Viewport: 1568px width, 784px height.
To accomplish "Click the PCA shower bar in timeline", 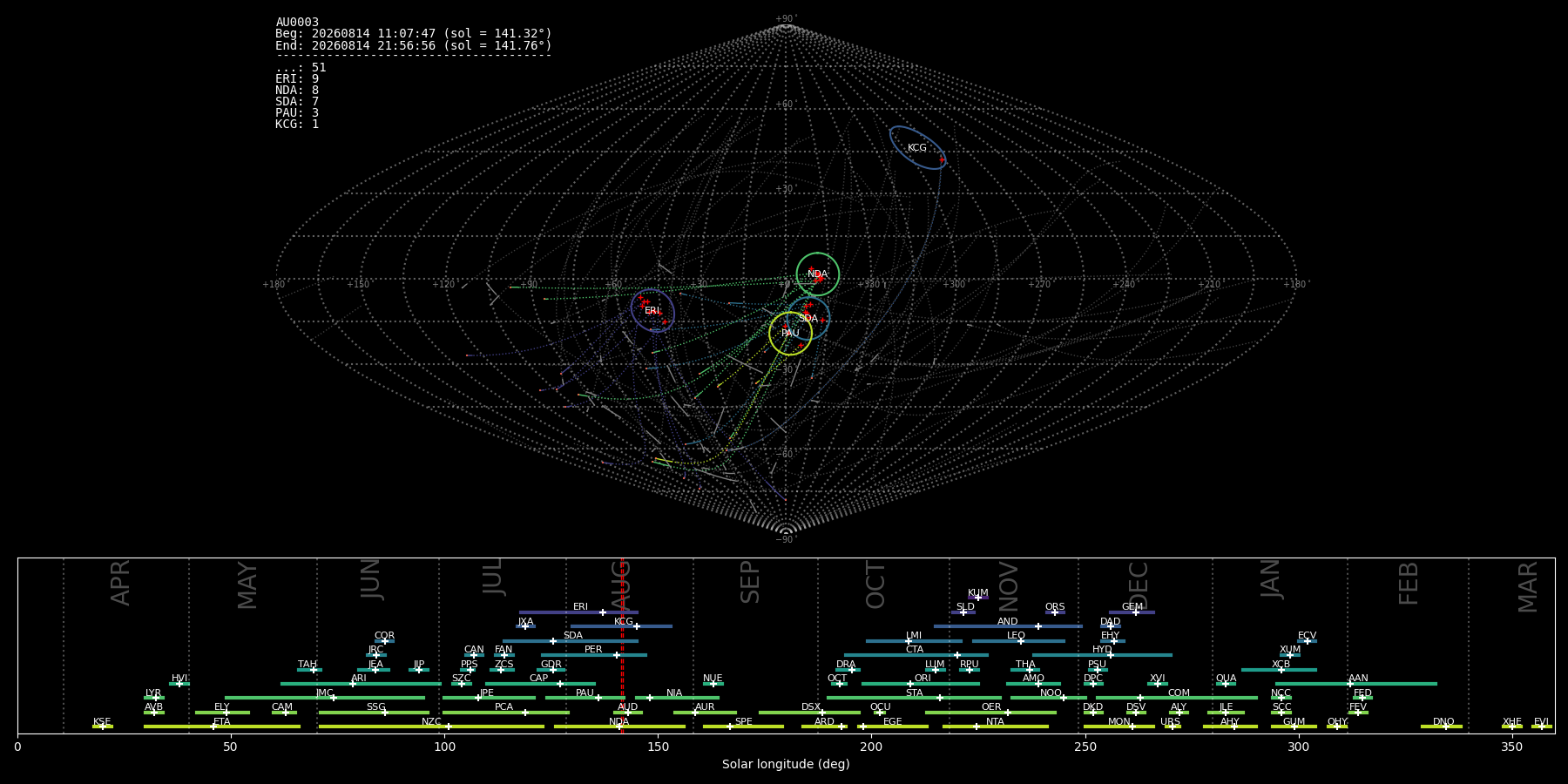I will tap(505, 713).
